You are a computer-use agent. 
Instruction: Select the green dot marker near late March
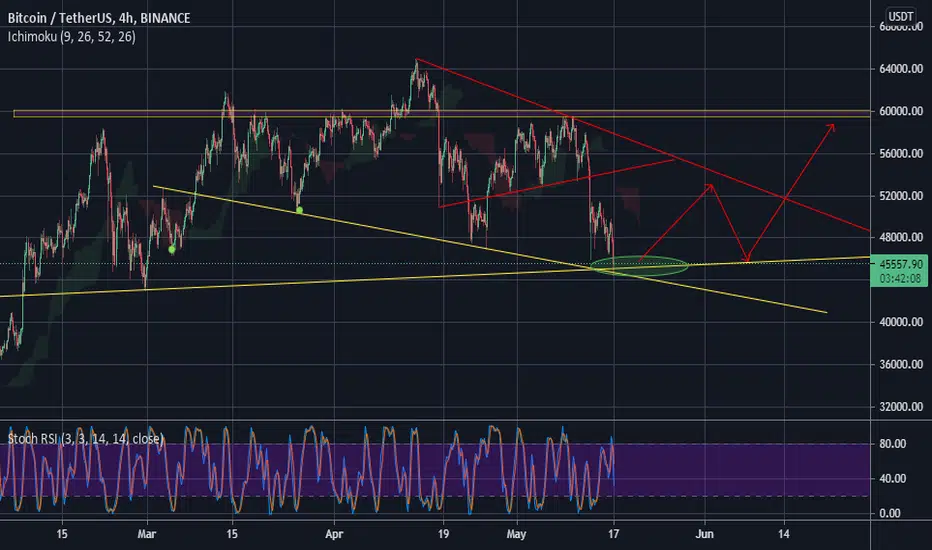pyautogui.click(x=300, y=210)
